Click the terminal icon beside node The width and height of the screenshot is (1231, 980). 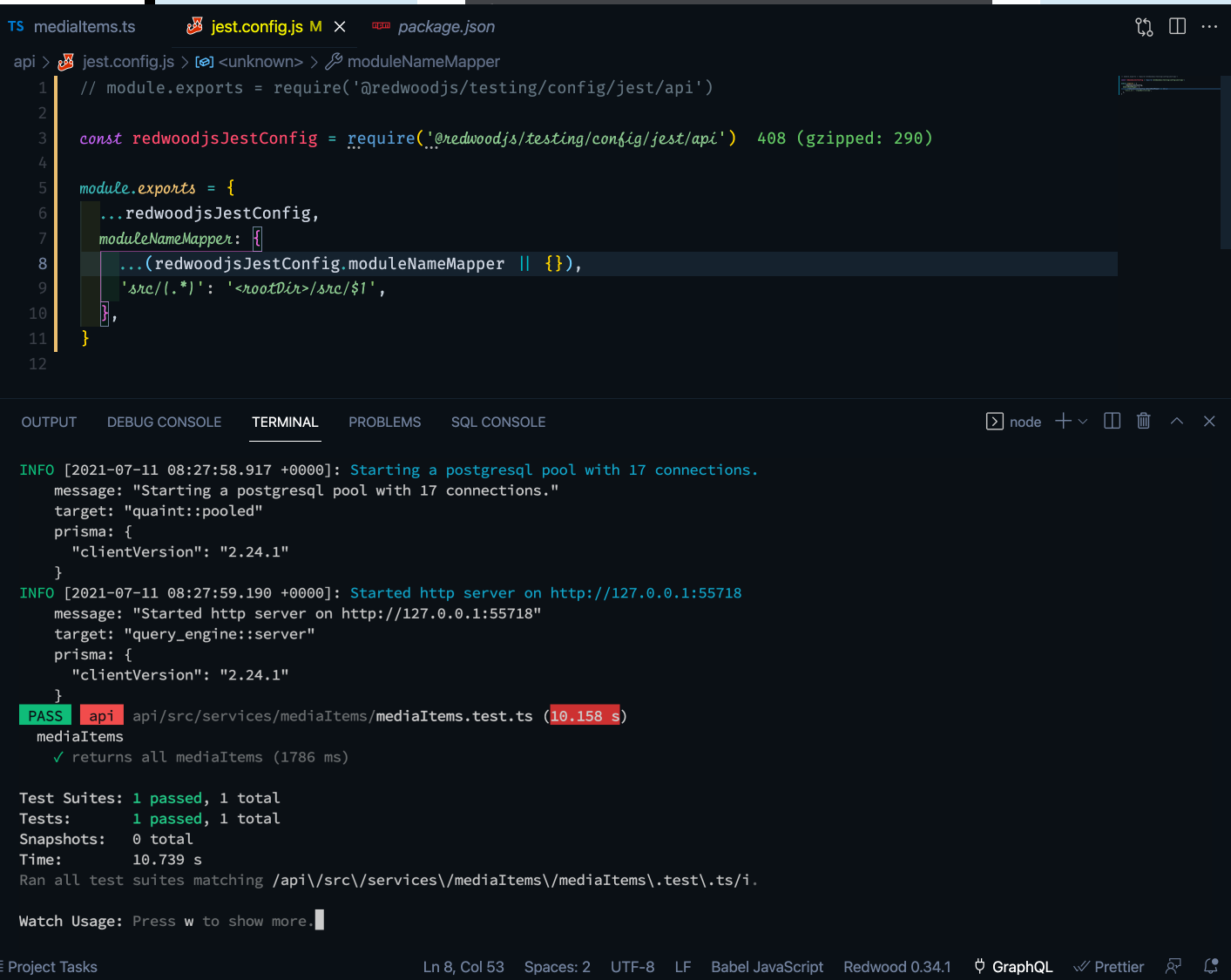[x=994, y=422]
